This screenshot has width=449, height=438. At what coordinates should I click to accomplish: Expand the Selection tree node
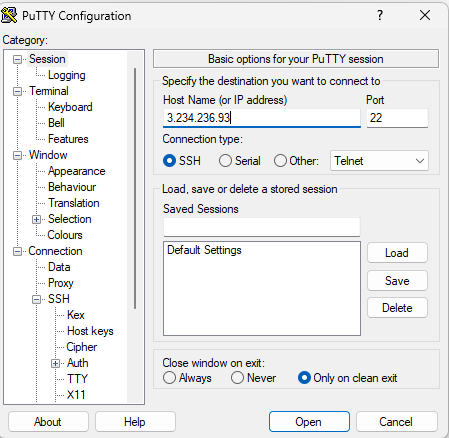tap(36, 220)
